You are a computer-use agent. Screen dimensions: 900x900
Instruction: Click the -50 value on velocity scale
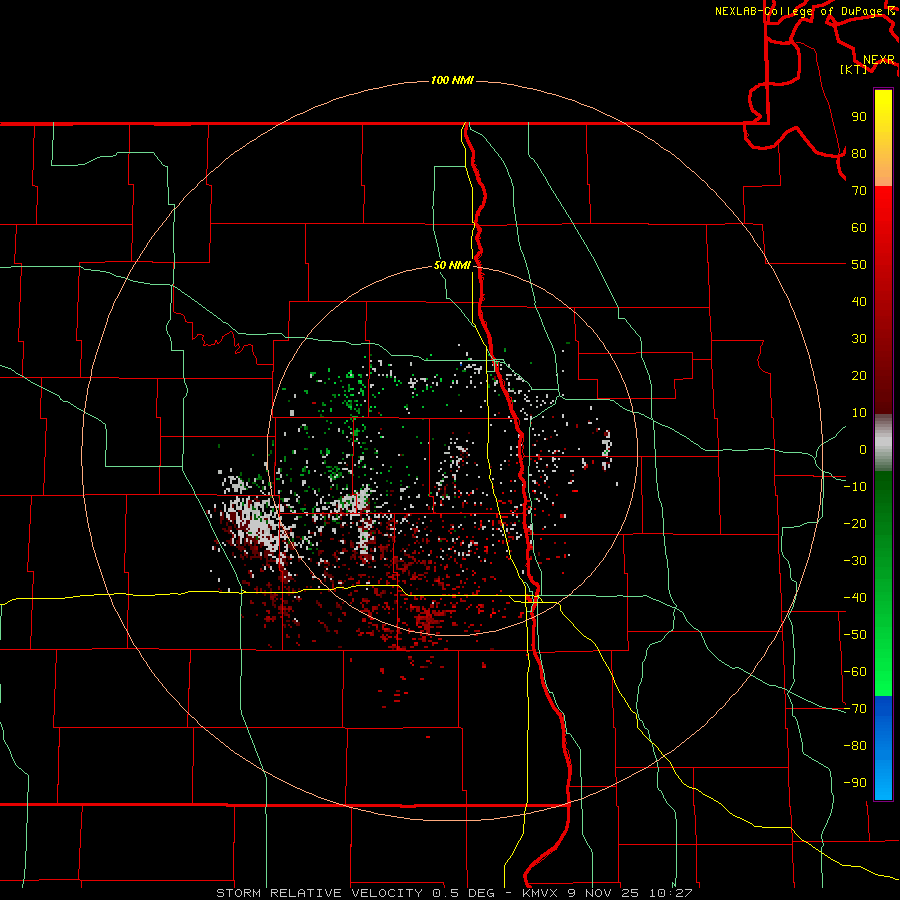click(855, 635)
